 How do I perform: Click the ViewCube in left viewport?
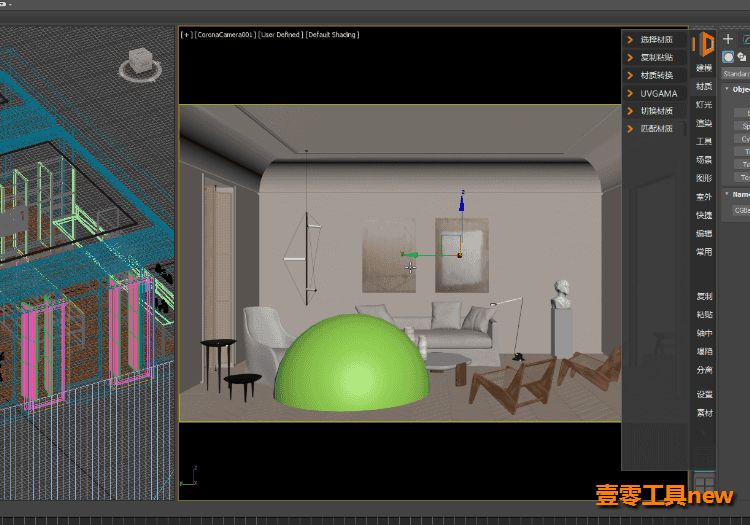tap(140, 65)
